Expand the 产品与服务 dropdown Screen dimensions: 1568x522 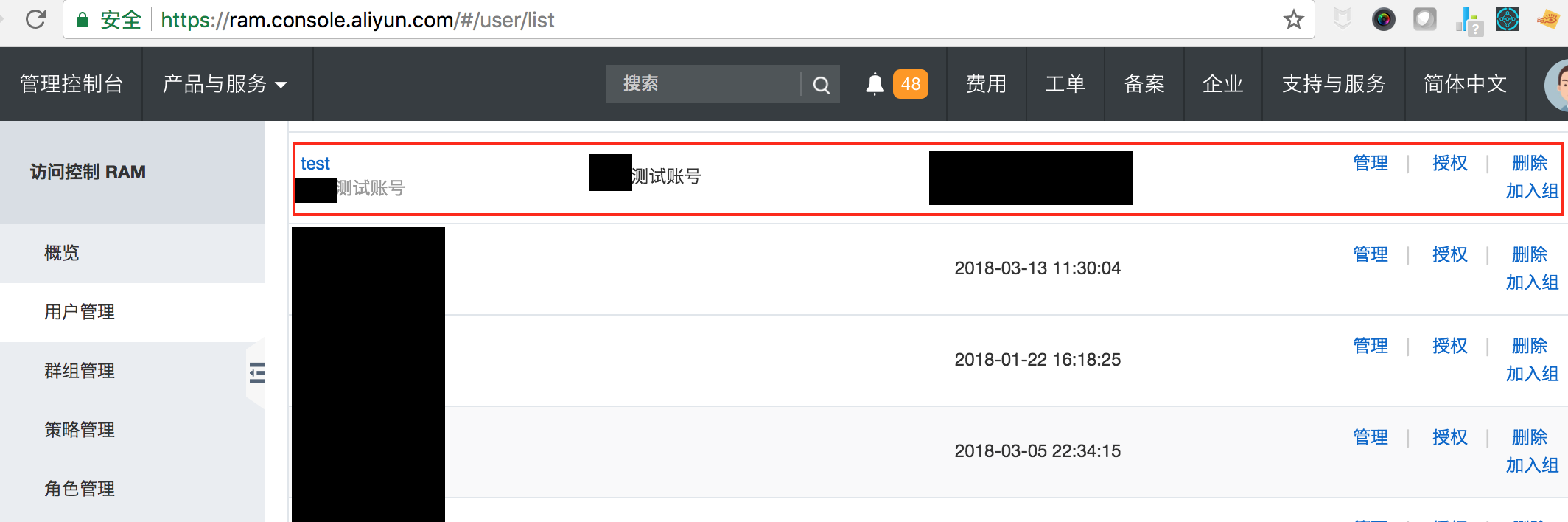click(x=225, y=84)
